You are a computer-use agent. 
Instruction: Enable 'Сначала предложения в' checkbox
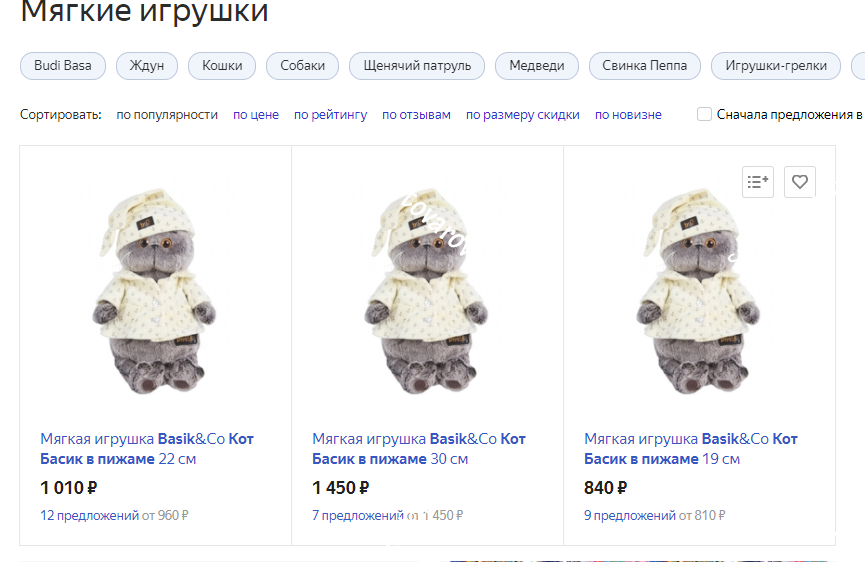(x=704, y=114)
